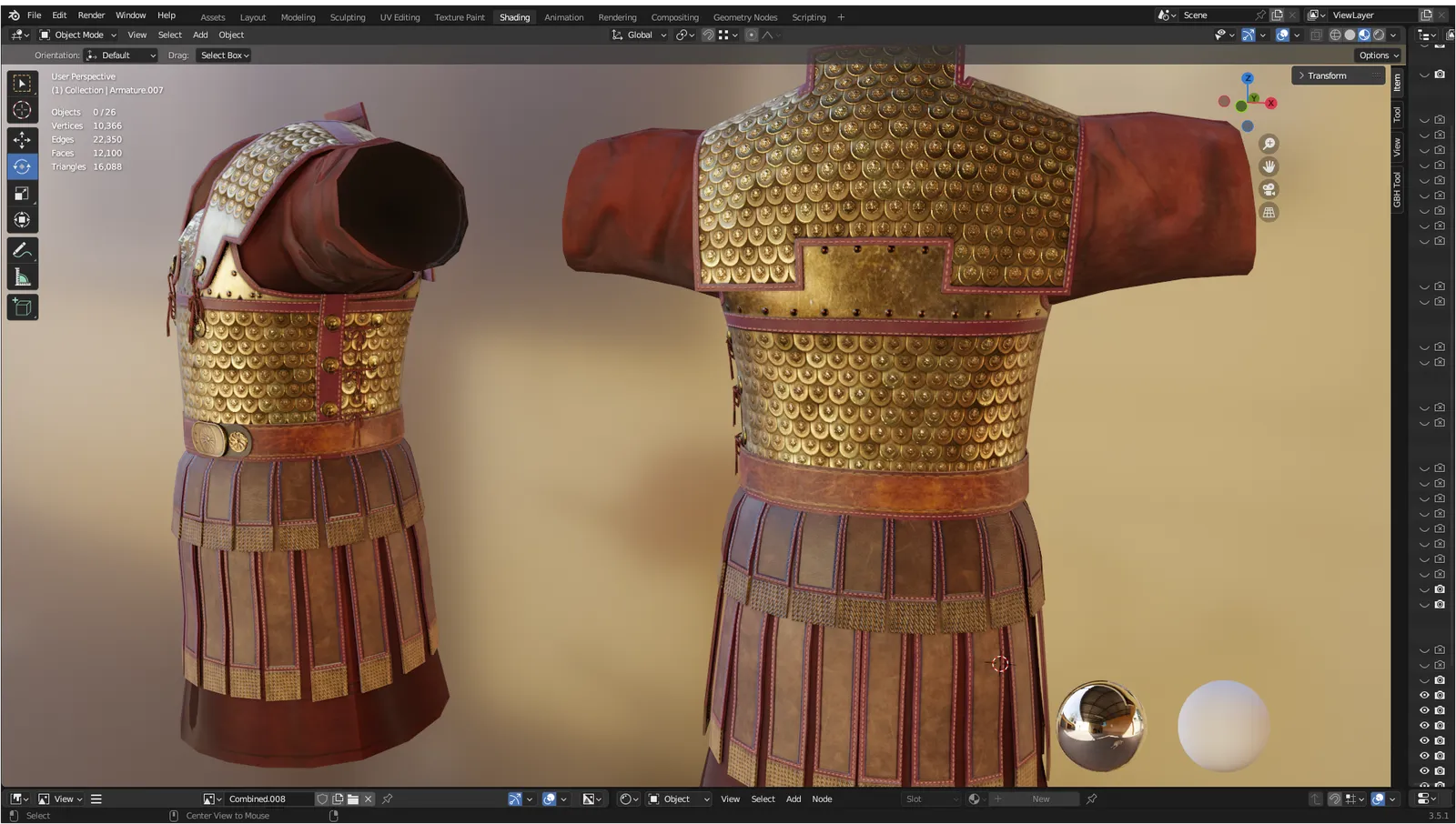Open the sidebar Item tab
Screen dimensions: 1456x824
click(x=1397, y=83)
